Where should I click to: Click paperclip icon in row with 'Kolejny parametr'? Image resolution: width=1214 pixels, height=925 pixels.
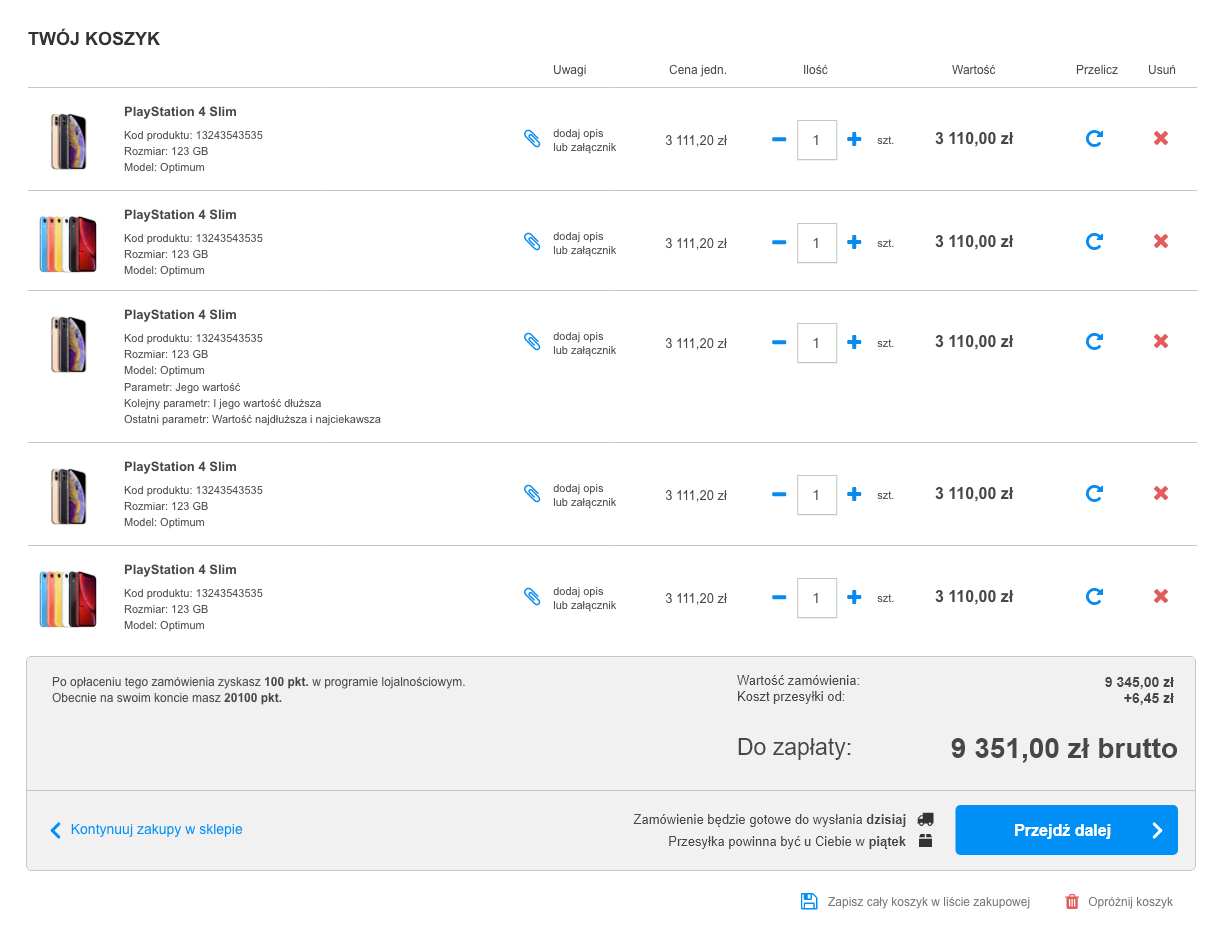pyautogui.click(x=532, y=342)
